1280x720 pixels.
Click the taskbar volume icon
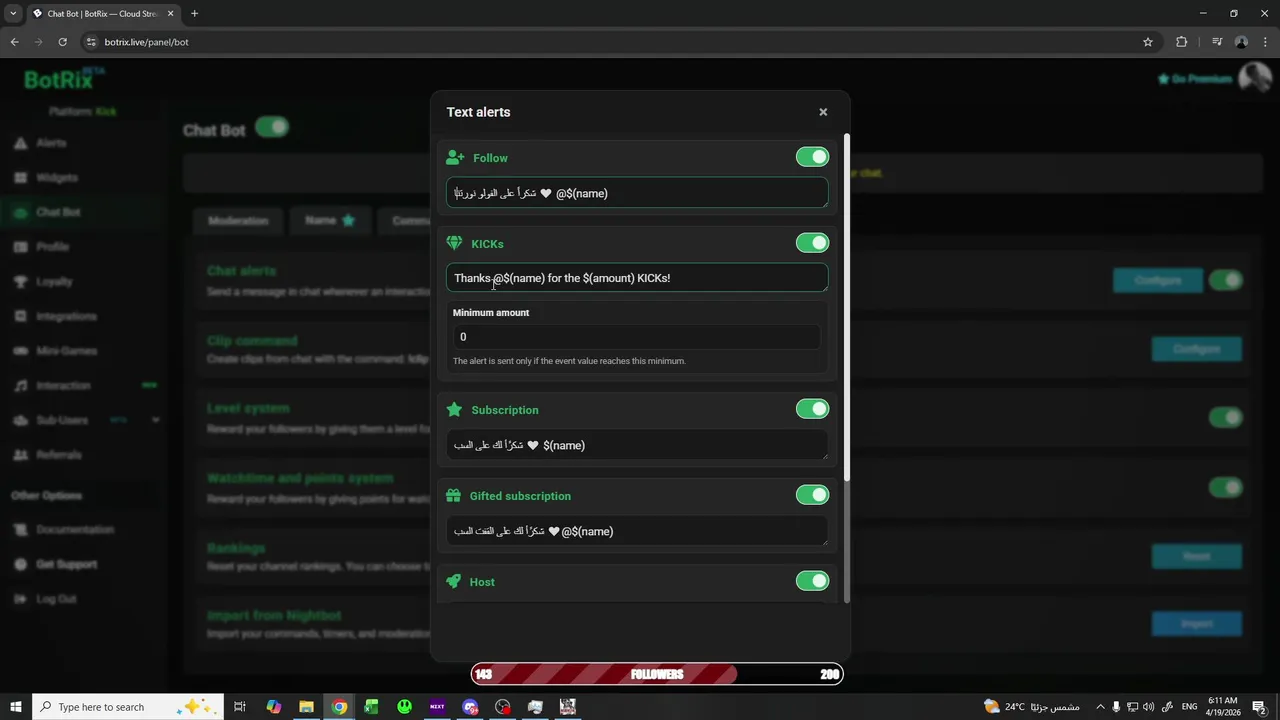pyautogui.click(x=1148, y=707)
